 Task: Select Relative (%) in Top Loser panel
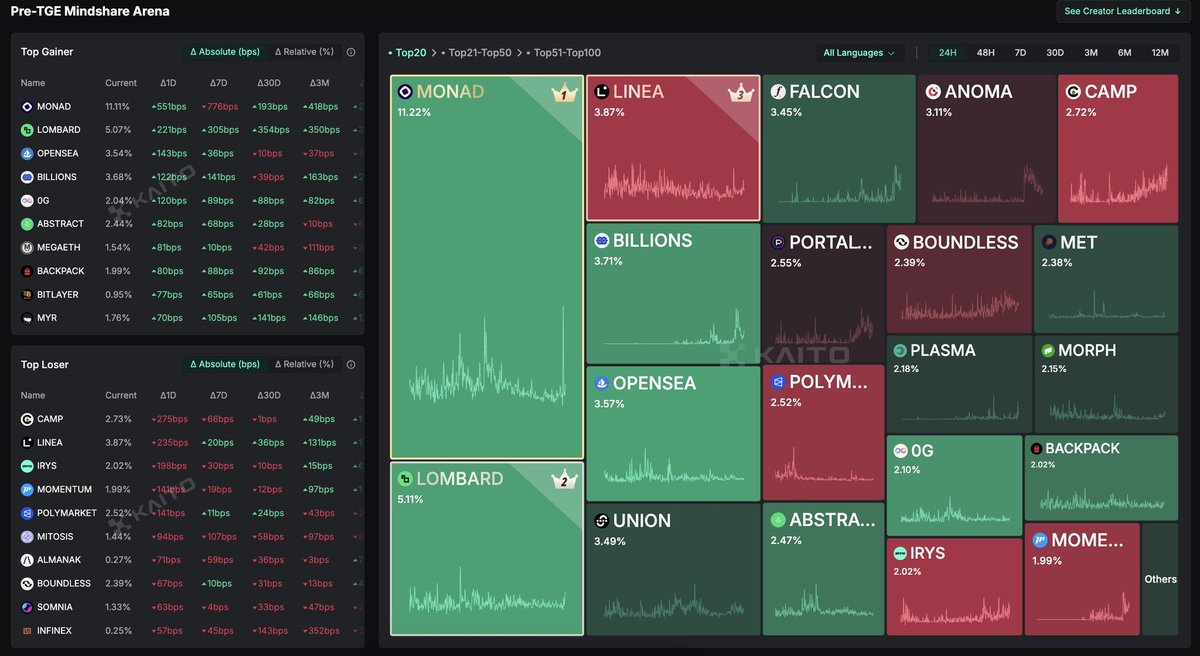point(304,365)
